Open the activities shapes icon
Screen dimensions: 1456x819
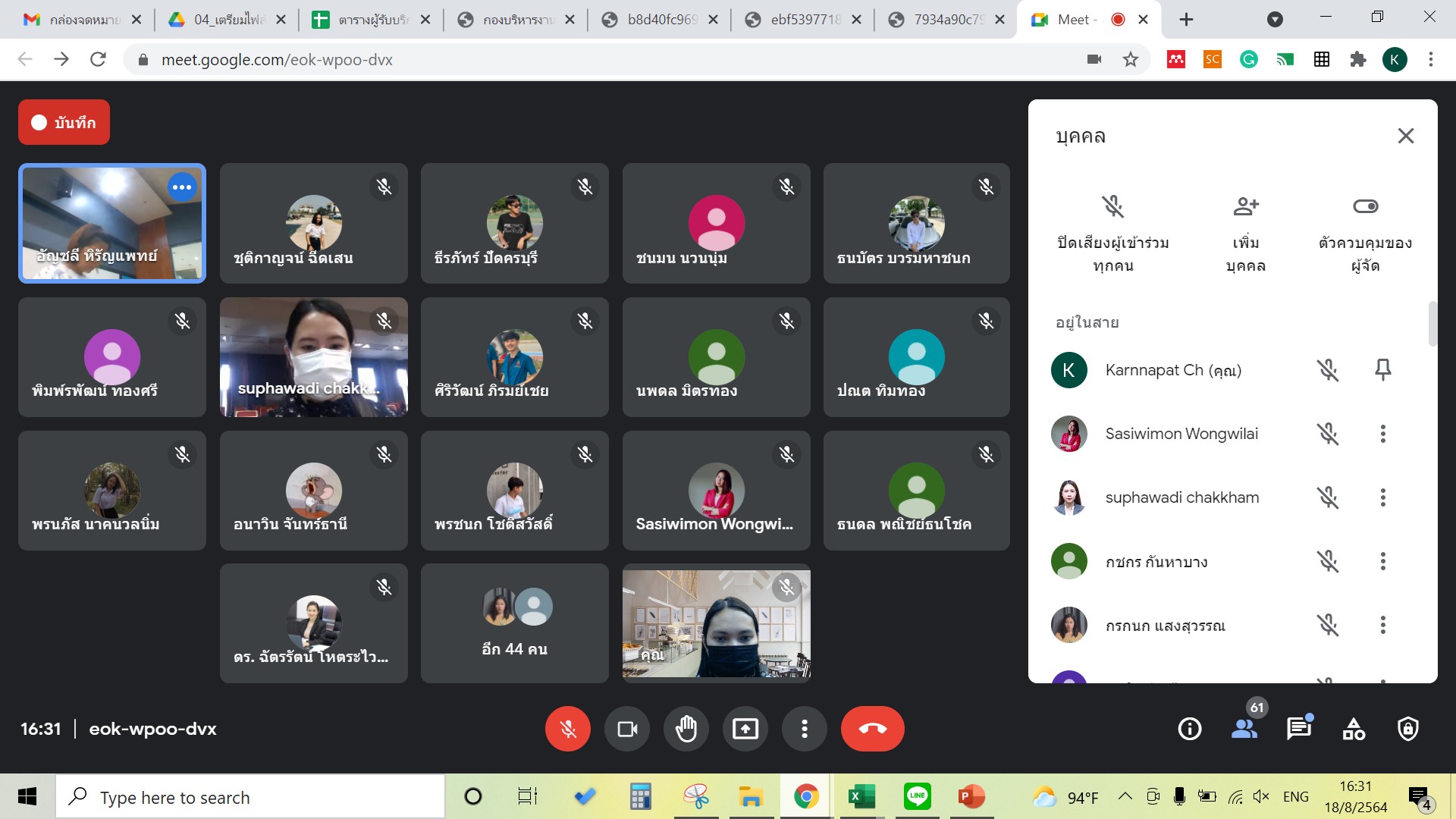pos(1354,729)
